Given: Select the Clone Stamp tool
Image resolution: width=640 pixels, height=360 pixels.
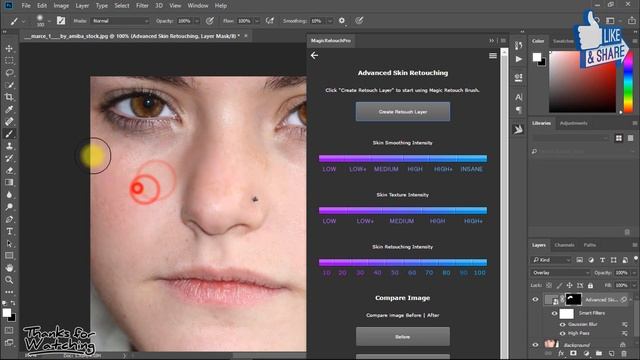Looking at the screenshot, I should point(9,146).
